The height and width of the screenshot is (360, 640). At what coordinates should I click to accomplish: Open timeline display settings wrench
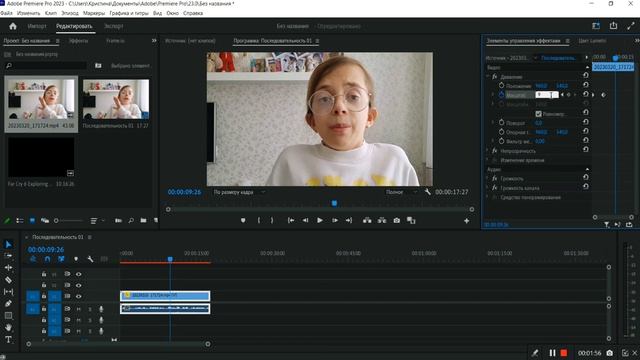click(90, 259)
